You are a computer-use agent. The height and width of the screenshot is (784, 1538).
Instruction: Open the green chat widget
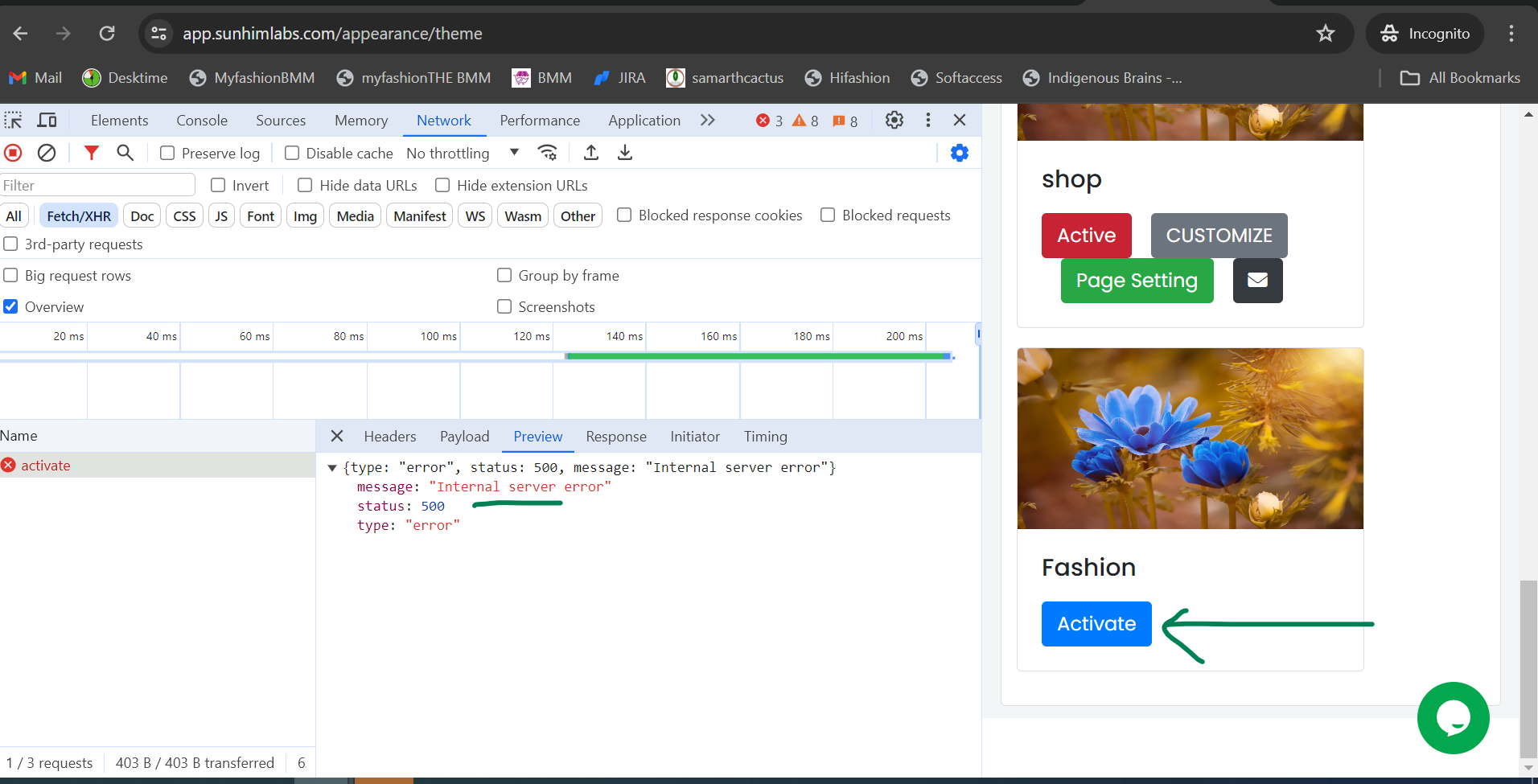1453,718
